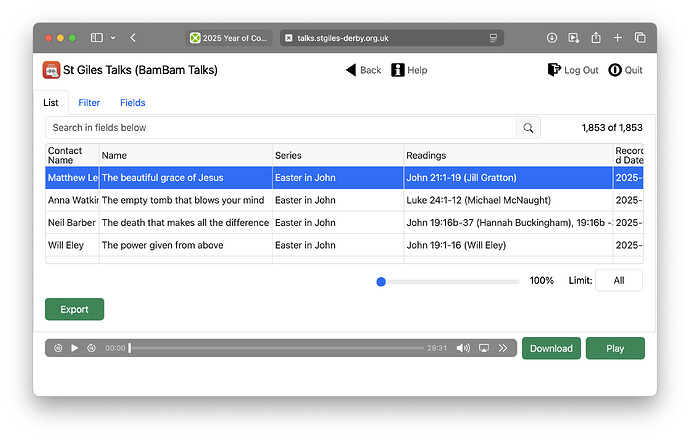690x439 pixels.
Task: Open the Help page
Action: 409,70
